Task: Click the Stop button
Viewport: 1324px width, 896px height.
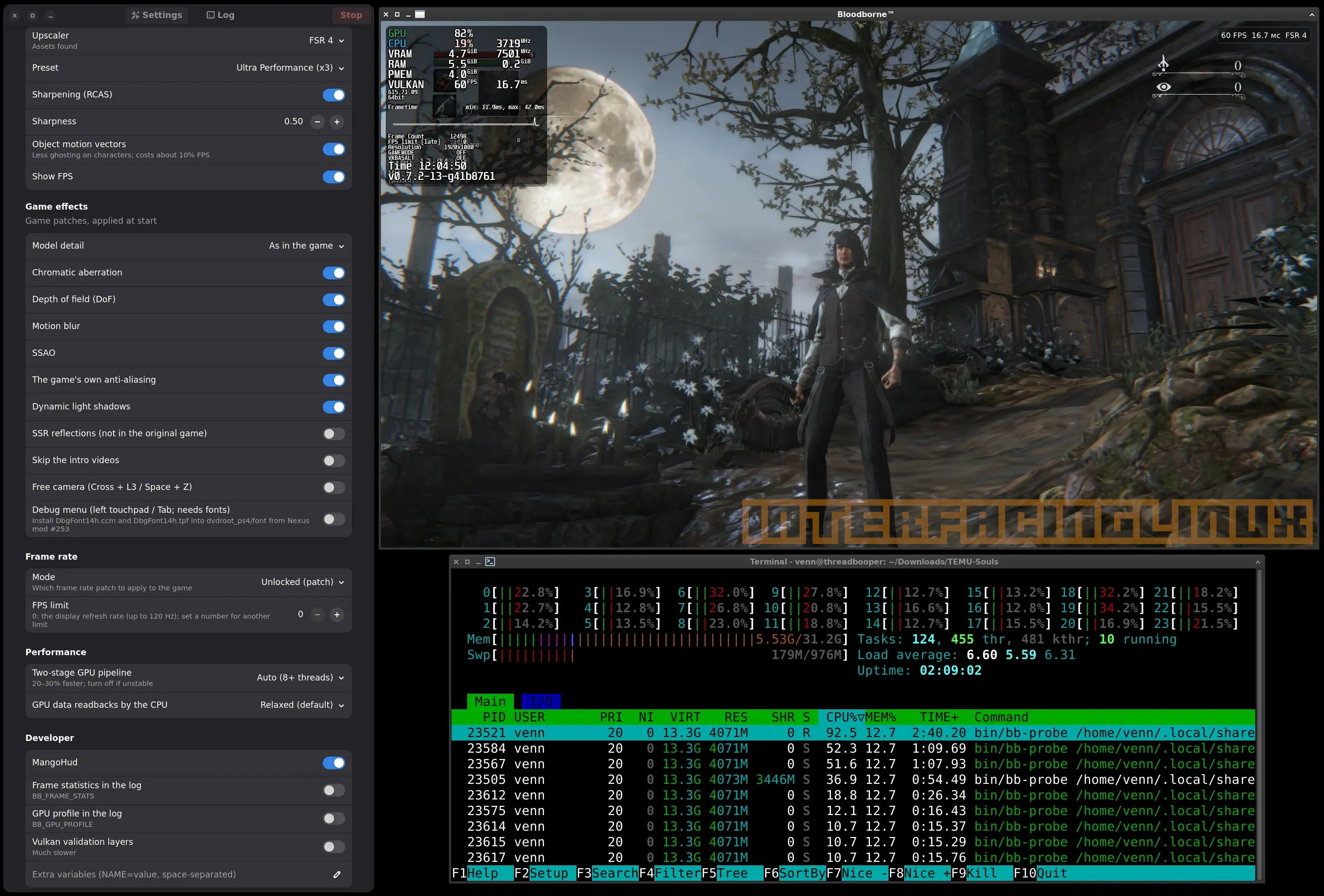Action: [351, 15]
